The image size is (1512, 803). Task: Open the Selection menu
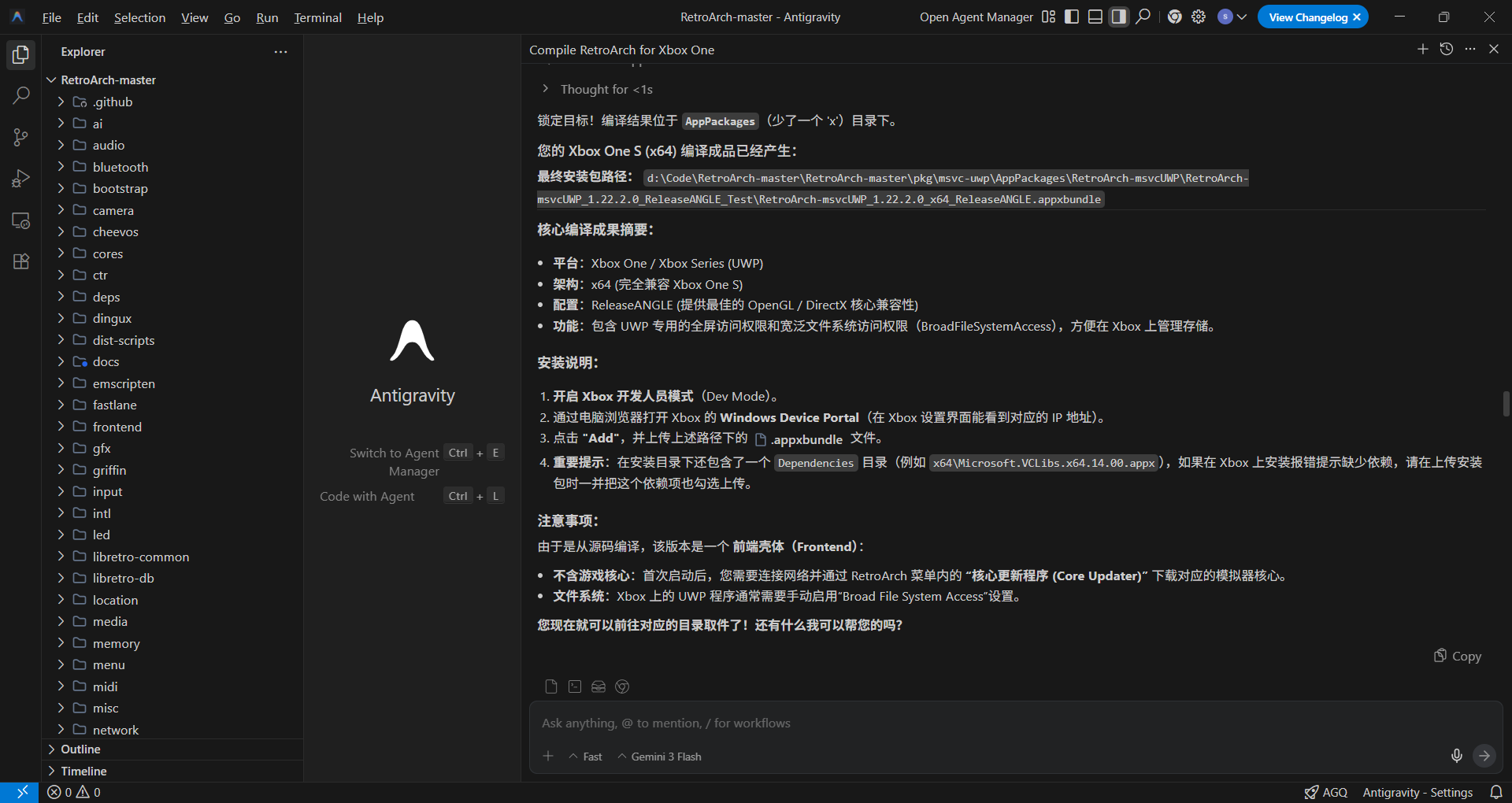click(139, 17)
